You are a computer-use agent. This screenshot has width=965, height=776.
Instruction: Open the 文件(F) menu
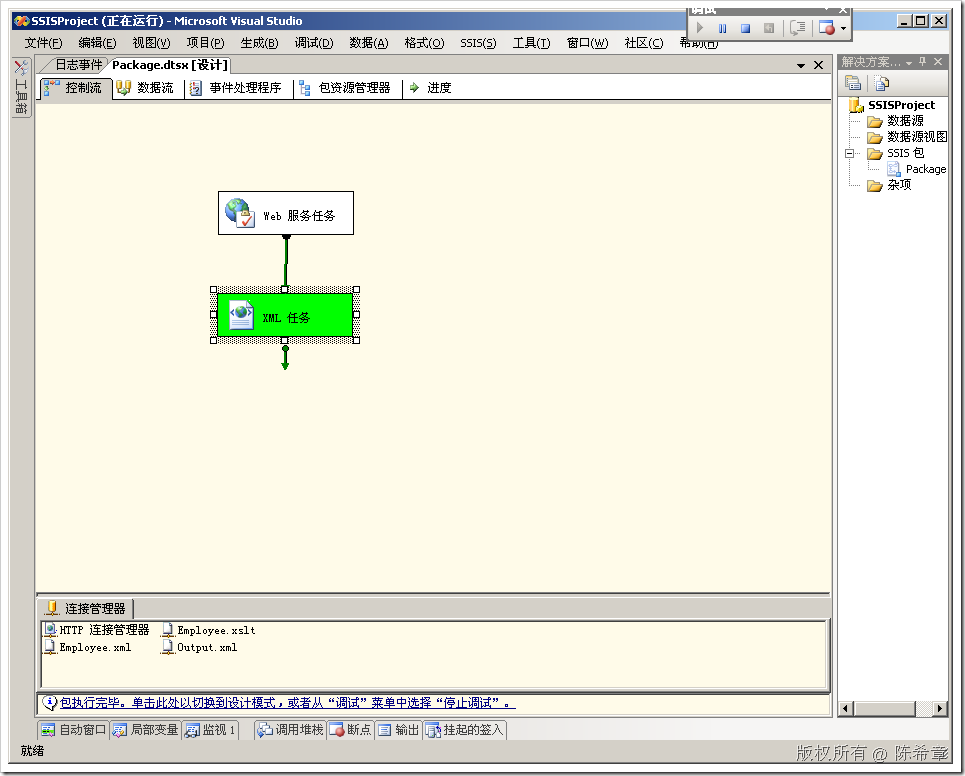[x=43, y=43]
